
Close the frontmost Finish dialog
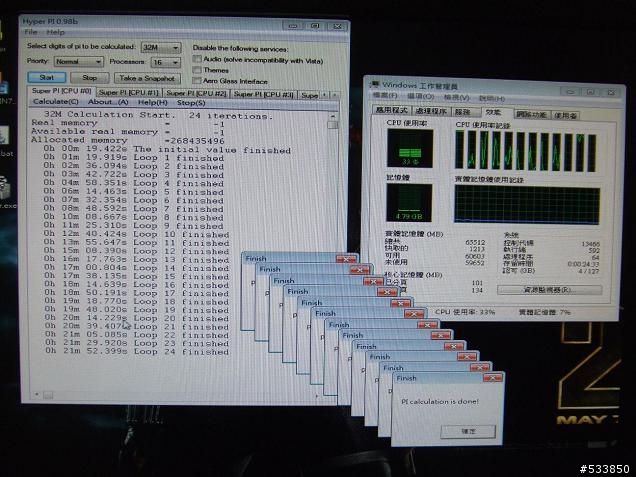(x=493, y=378)
